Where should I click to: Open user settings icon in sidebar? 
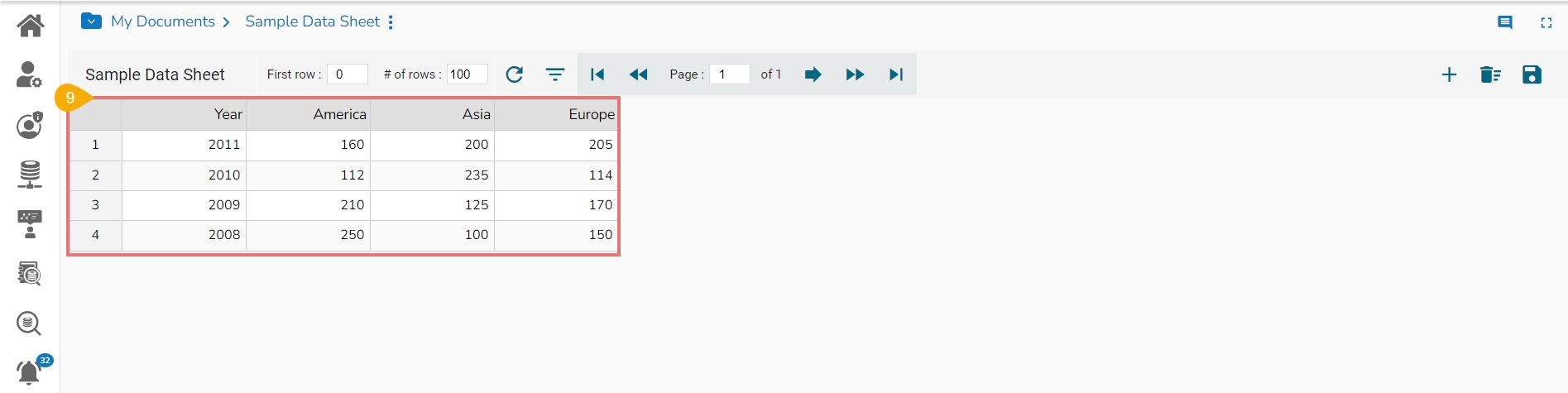[29, 74]
